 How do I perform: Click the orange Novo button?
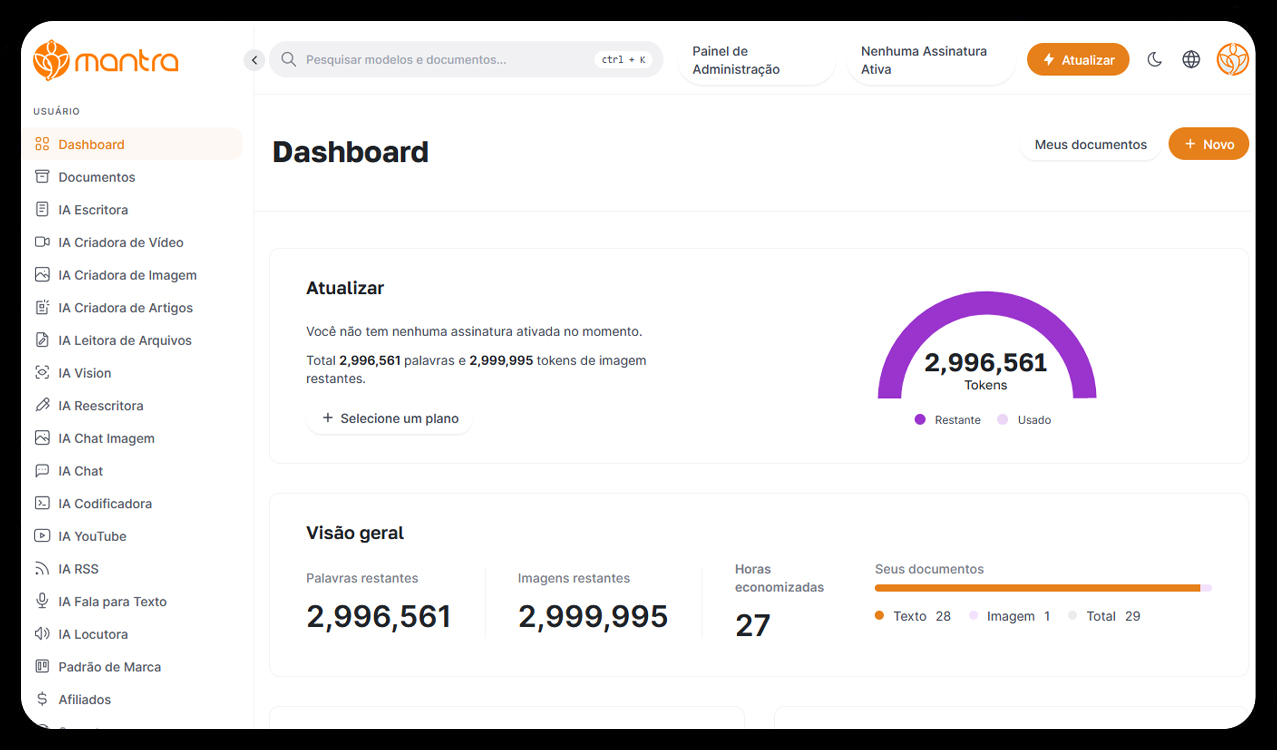tap(1208, 144)
